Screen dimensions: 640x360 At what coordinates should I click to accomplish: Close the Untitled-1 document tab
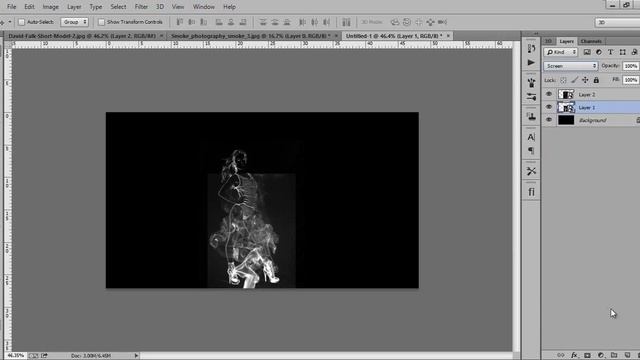click(448, 36)
